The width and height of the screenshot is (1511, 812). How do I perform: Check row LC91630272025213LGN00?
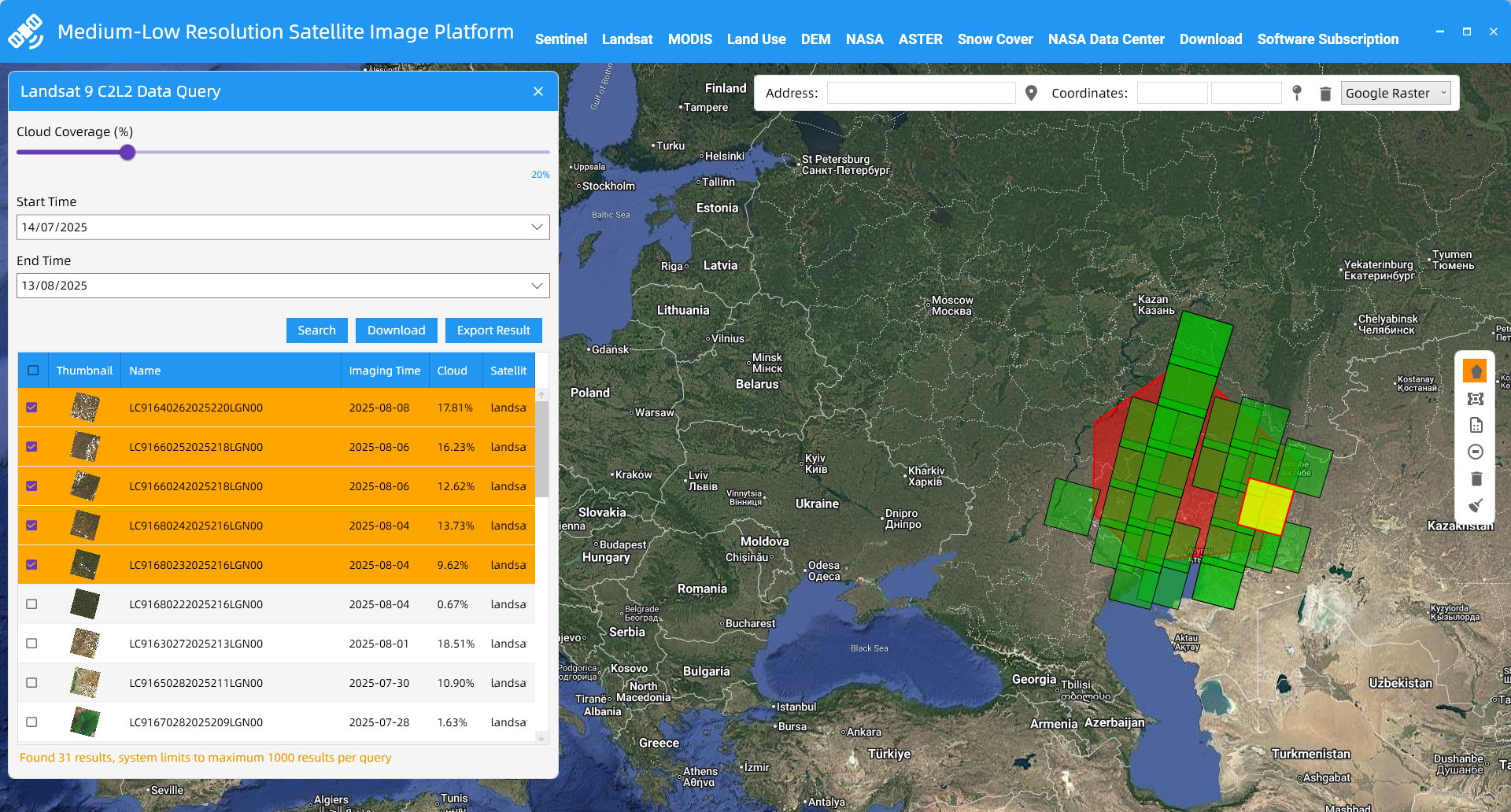click(31, 644)
